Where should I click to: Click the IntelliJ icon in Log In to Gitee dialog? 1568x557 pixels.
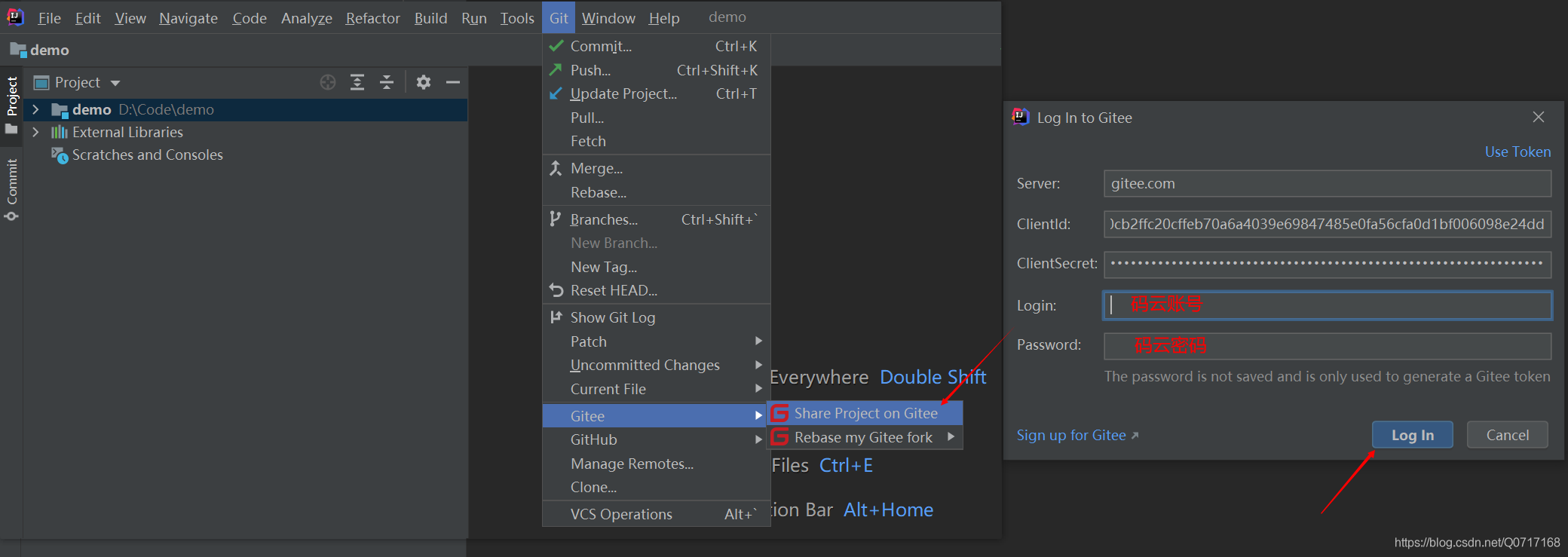coord(1020,117)
